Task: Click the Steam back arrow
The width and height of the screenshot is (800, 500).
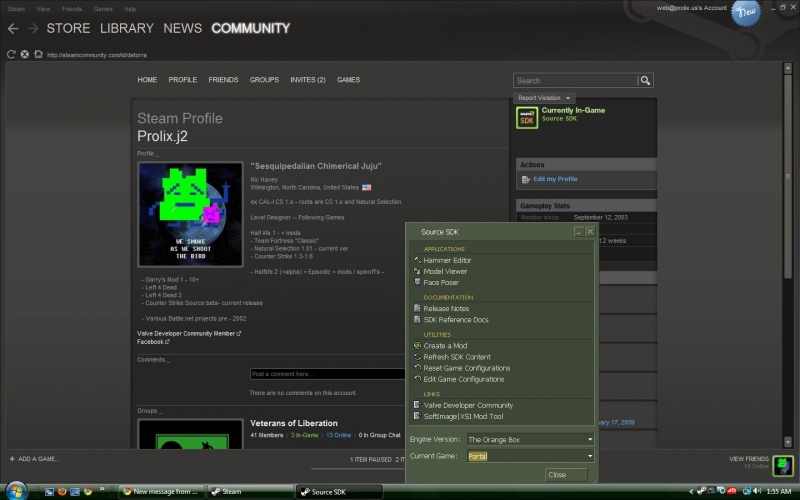Action: [13, 29]
